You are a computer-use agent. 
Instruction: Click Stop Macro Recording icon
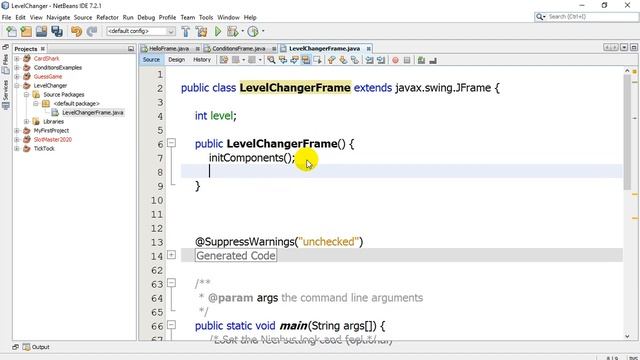[407, 60]
